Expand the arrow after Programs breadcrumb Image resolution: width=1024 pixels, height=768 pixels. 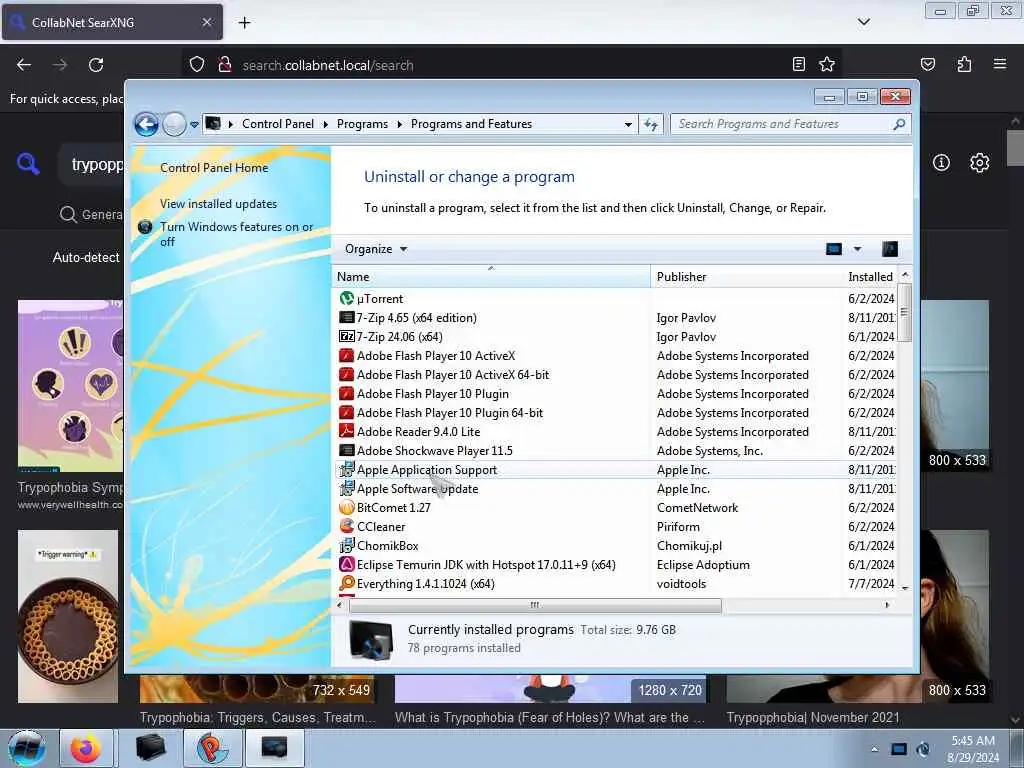[x=399, y=124]
